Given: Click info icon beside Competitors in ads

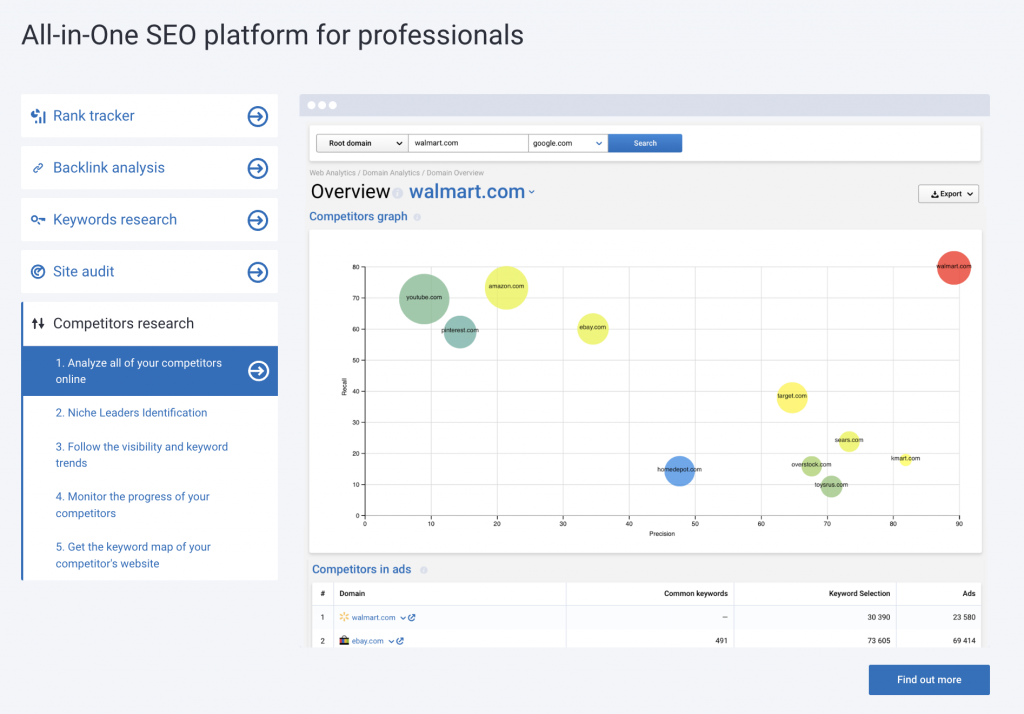Looking at the screenshot, I should click(x=424, y=570).
